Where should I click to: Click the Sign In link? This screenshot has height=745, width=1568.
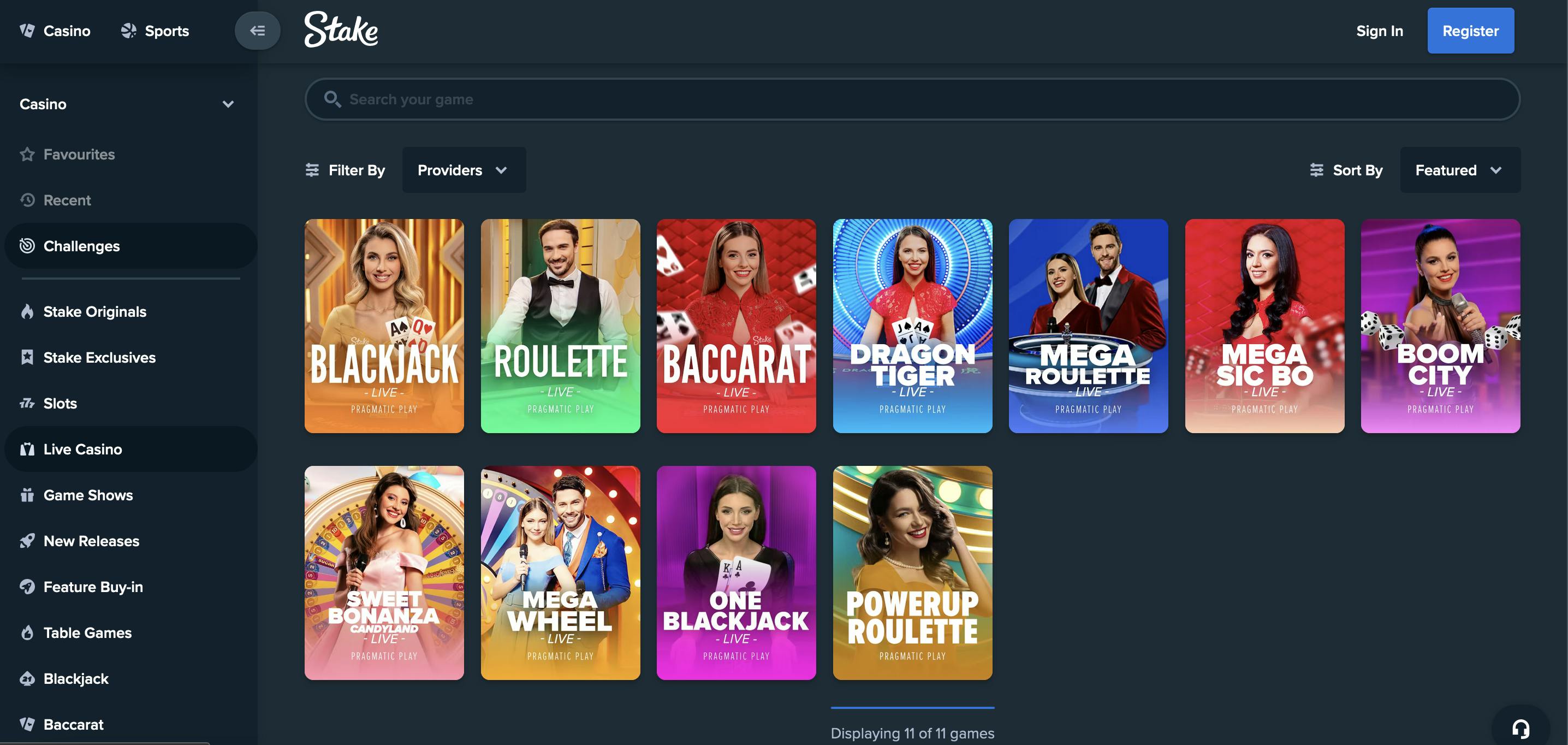tap(1379, 31)
